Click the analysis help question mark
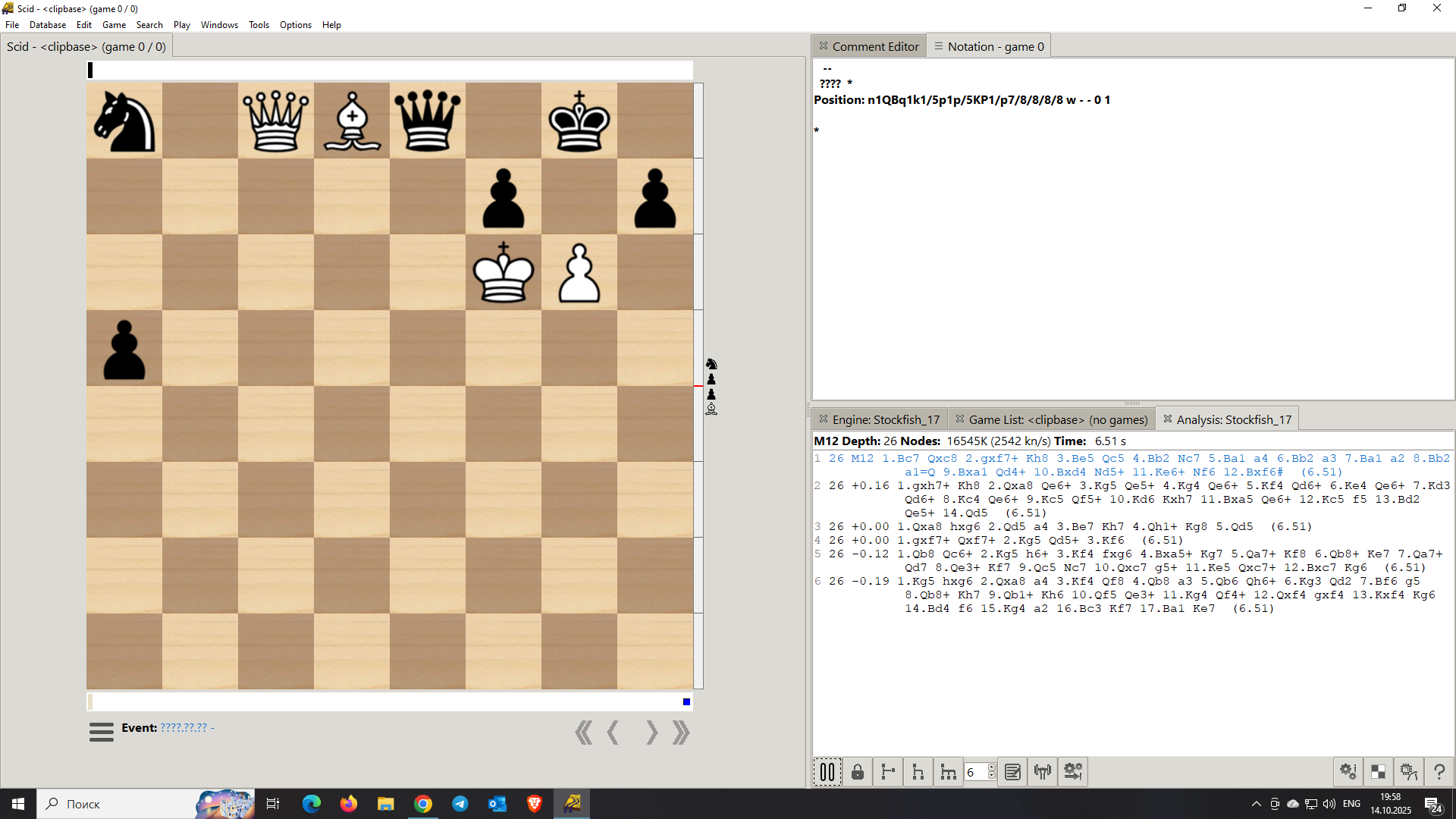Viewport: 1456px width, 819px height. click(x=1439, y=772)
